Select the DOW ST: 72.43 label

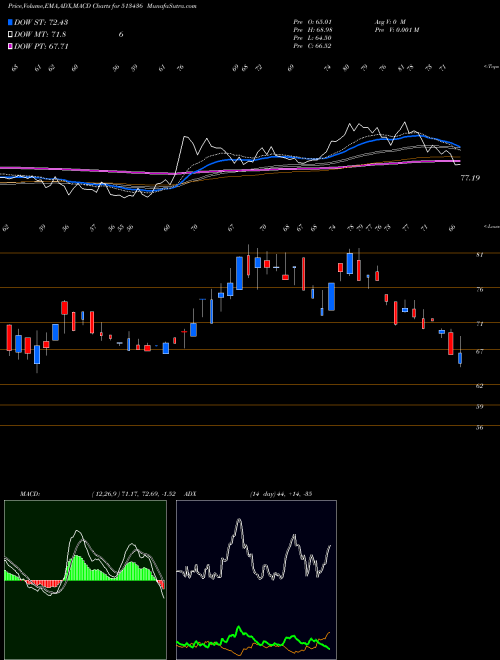tap(41, 22)
